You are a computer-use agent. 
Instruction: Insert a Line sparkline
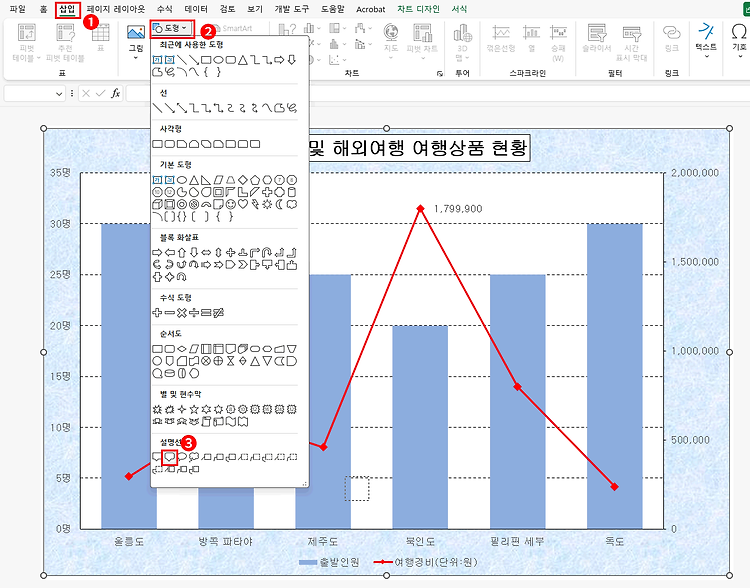coord(501,38)
